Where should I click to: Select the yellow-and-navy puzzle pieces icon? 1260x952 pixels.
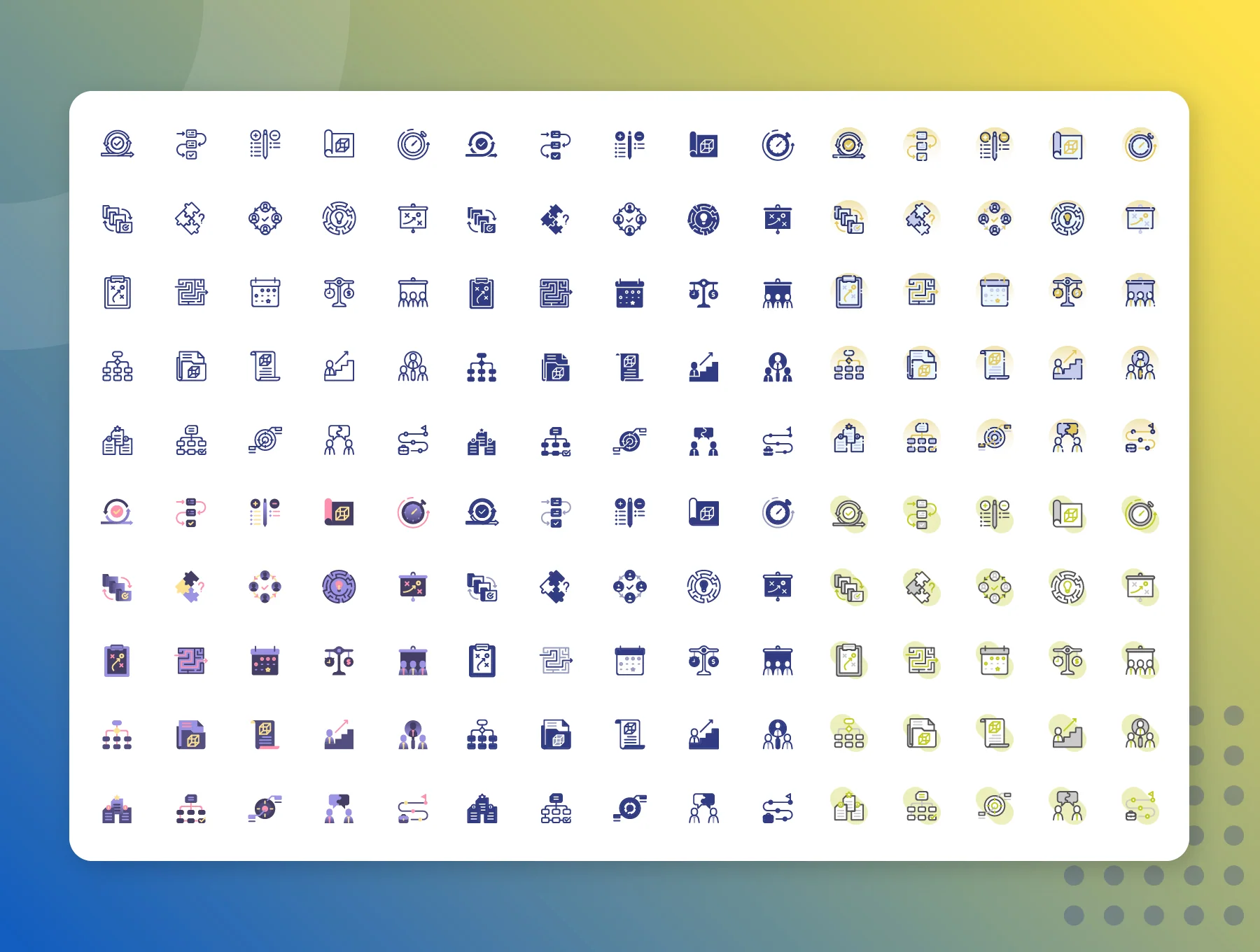[191, 587]
